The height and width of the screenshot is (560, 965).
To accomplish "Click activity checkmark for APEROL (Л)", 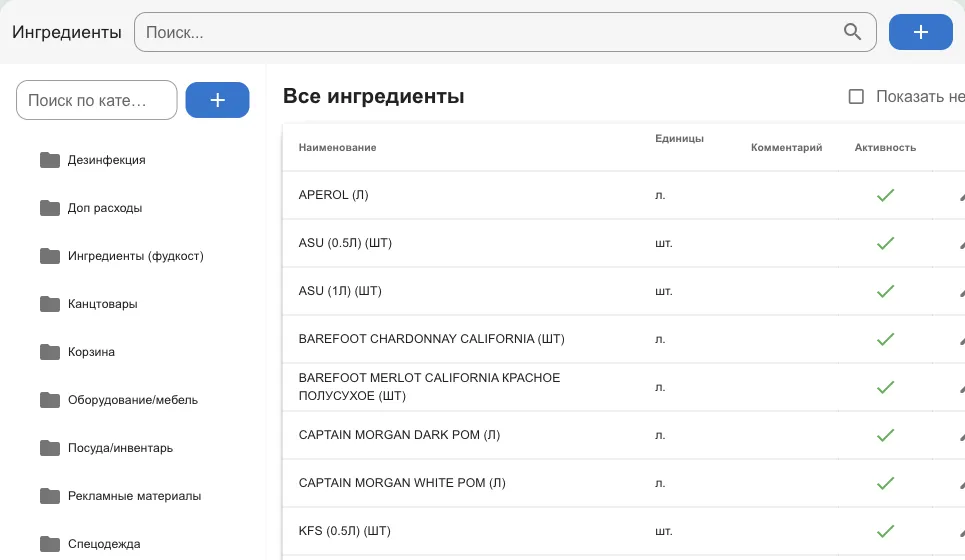I will coord(885,195).
